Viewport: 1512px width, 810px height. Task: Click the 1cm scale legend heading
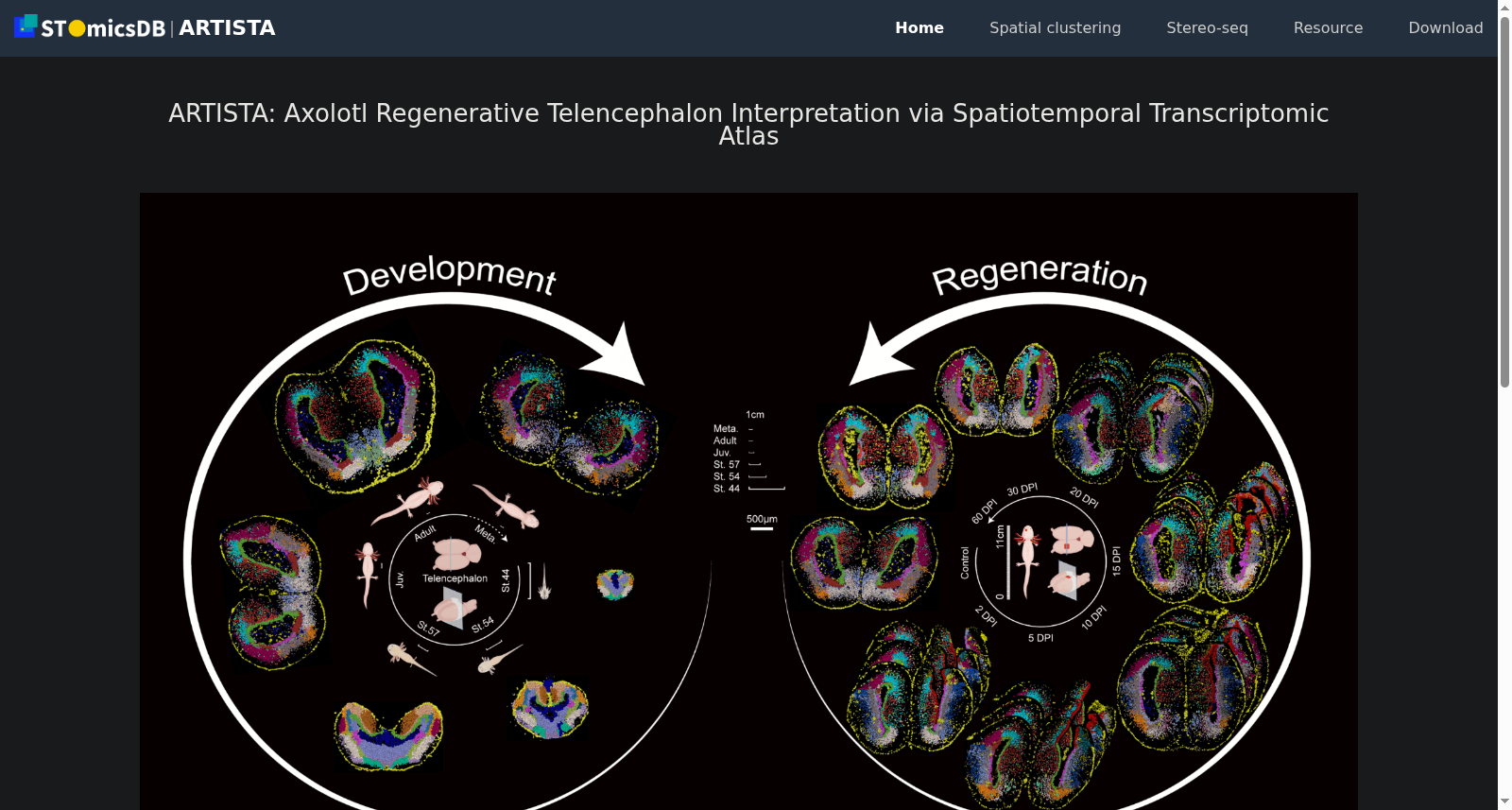tap(755, 415)
